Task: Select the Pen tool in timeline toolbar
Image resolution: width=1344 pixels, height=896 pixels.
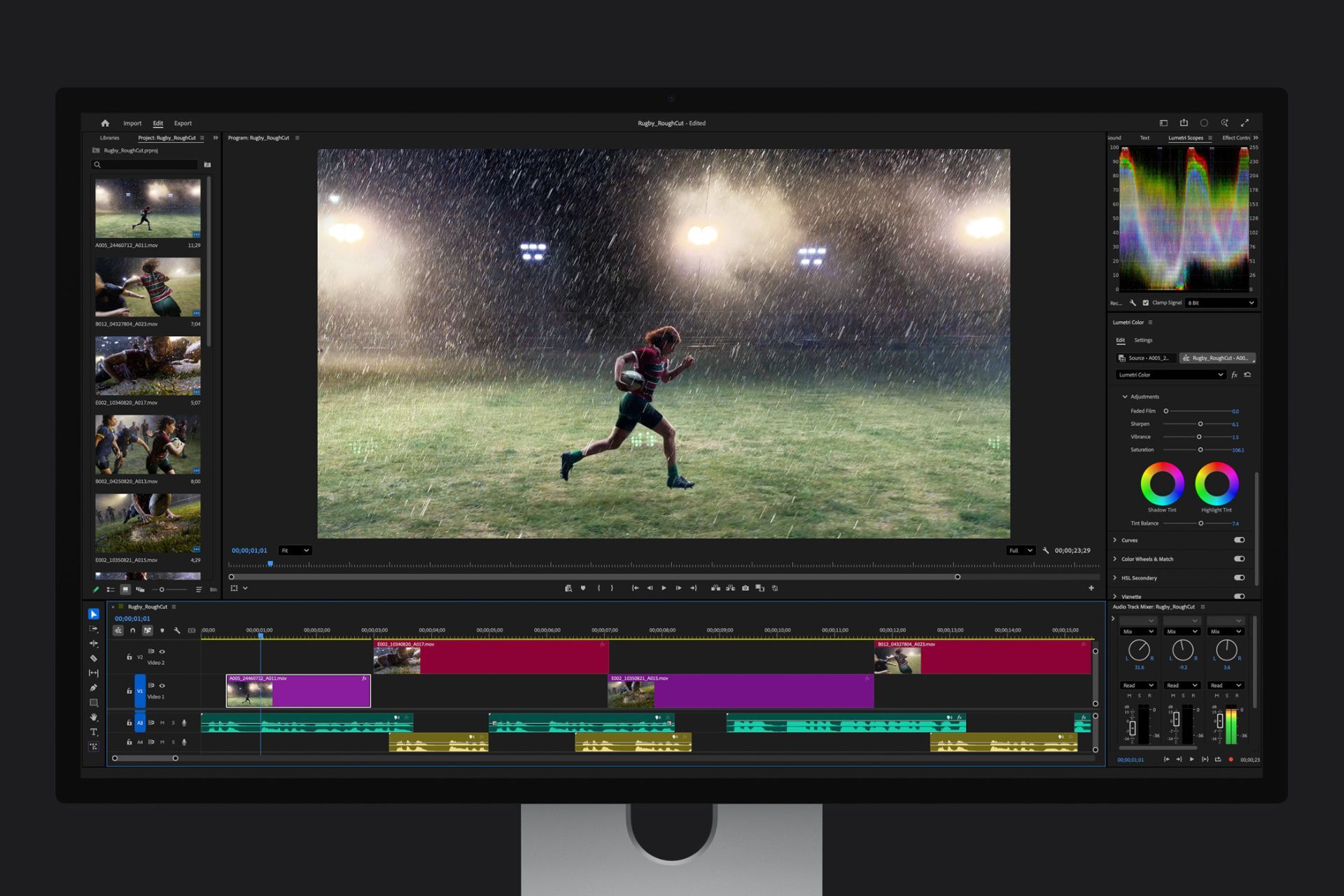Action: 94,687
